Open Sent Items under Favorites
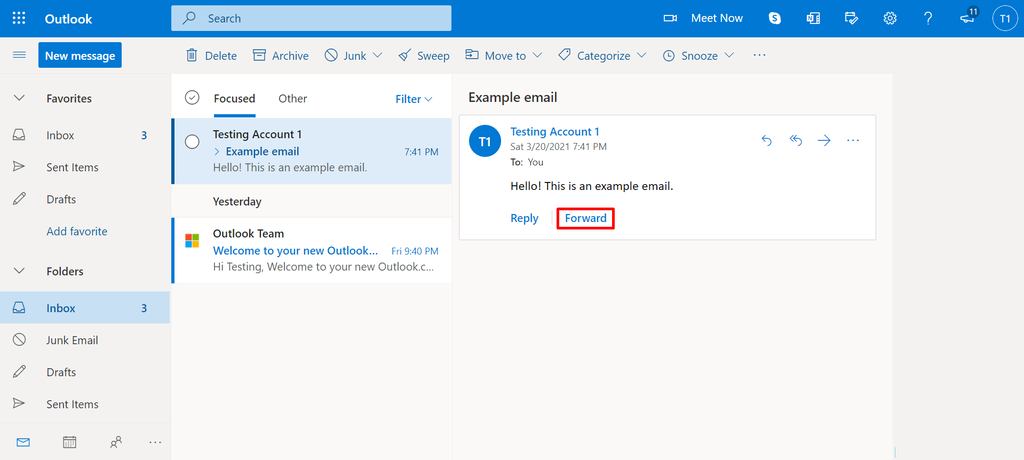The width and height of the screenshot is (1024, 460). coord(85,167)
